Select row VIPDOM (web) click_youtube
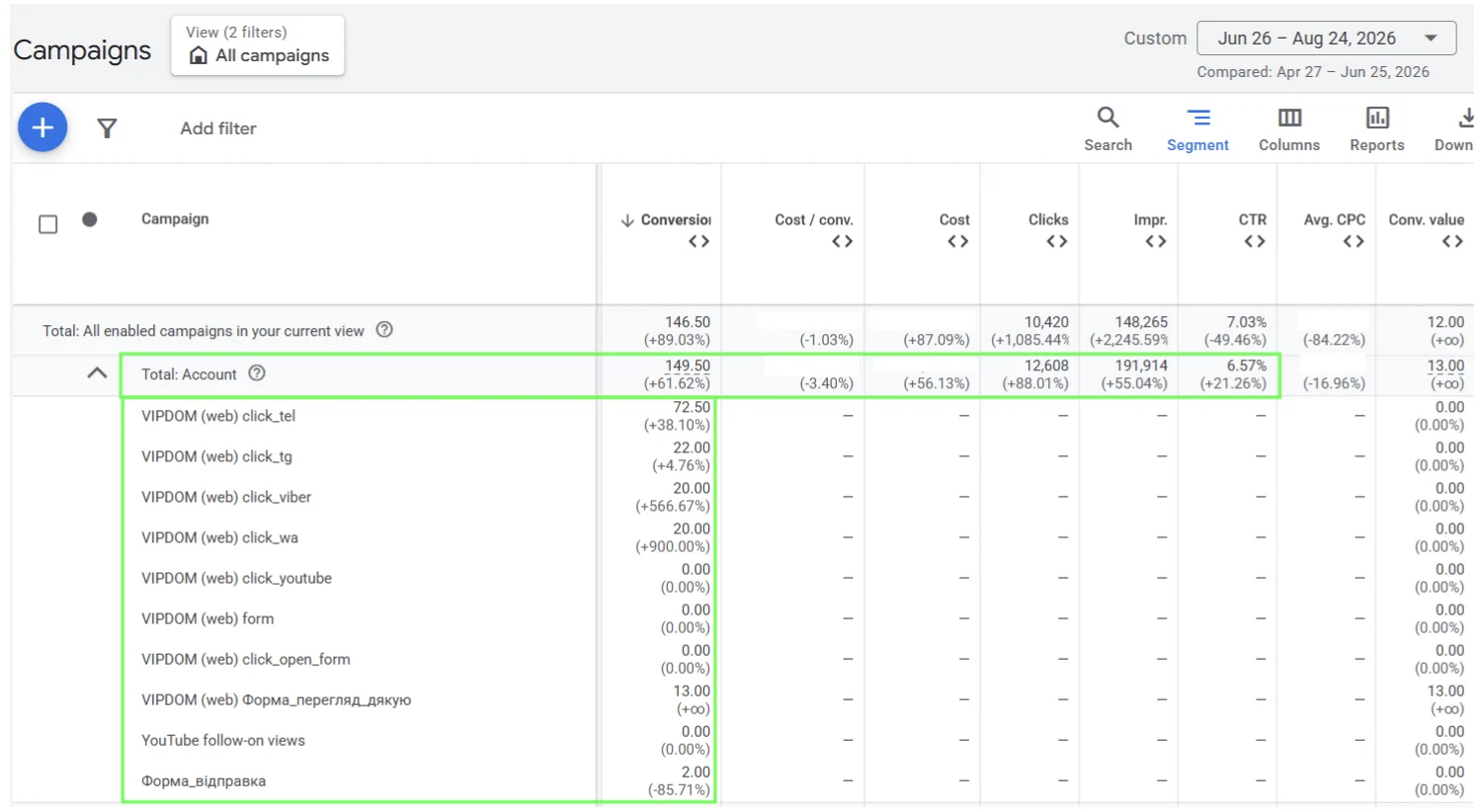The image size is (1478, 812). point(236,578)
